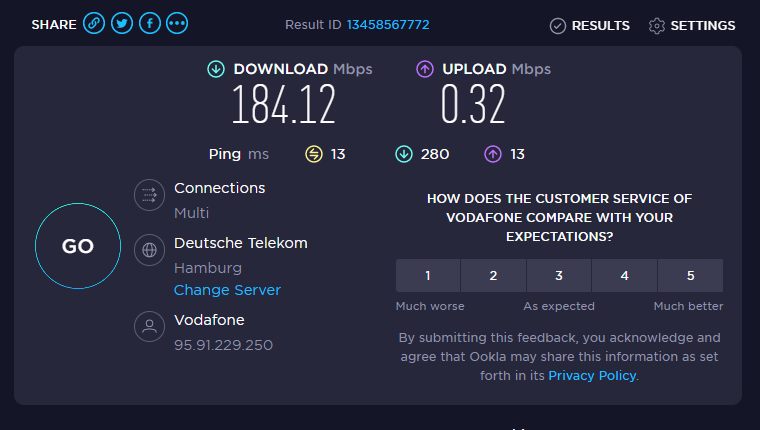Image resolution: width=760 pixels, height=430 pixels.
Task: Click the server globe icon
Action: (x=149, y=250)
